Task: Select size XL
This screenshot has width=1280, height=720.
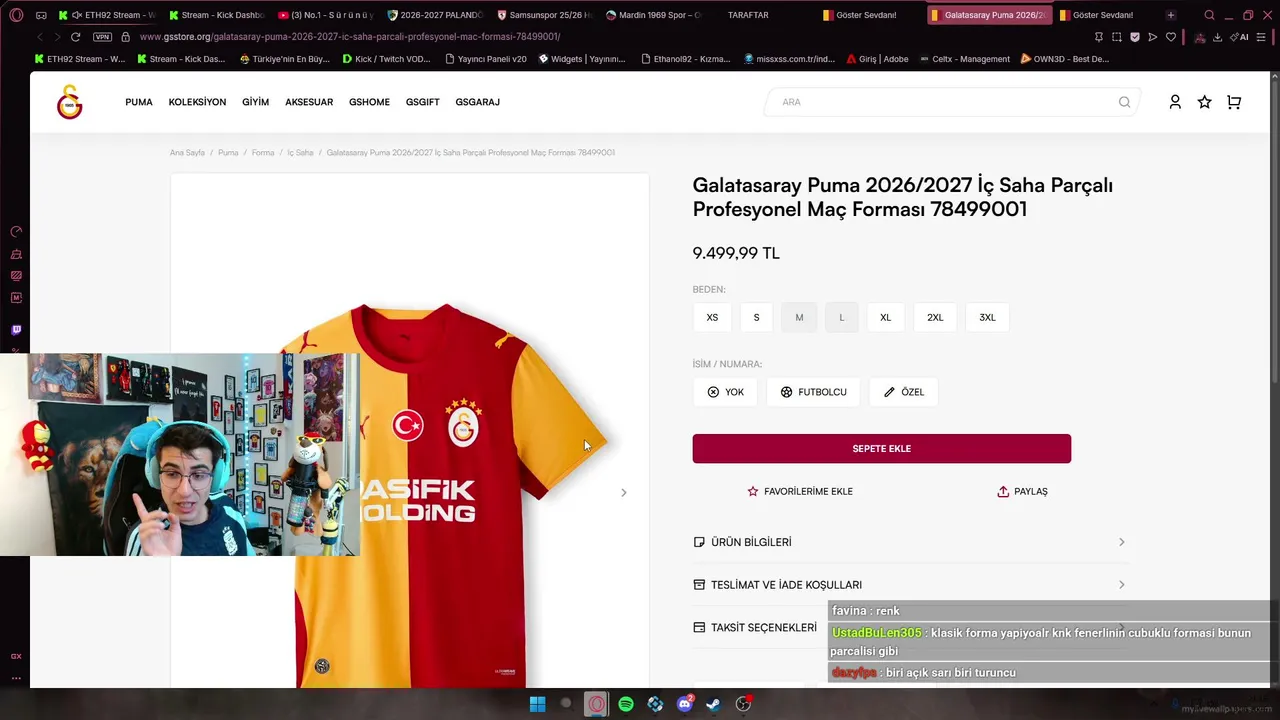Action: point(885,317)
